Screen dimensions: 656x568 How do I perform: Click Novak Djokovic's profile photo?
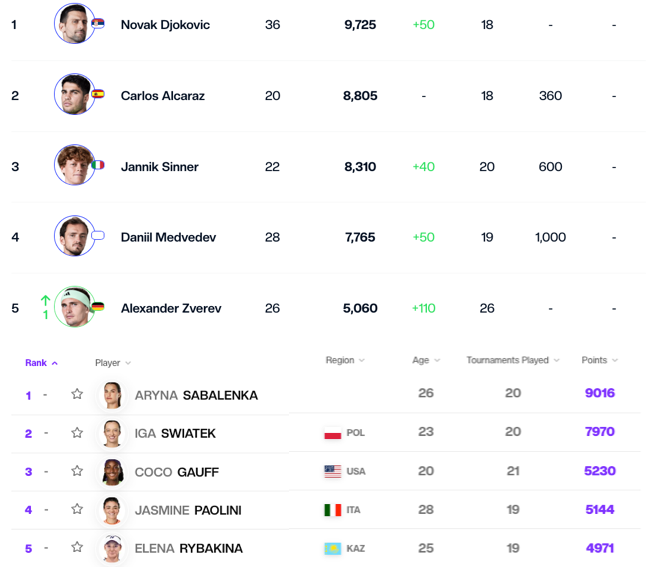click(x=73, y=24)
